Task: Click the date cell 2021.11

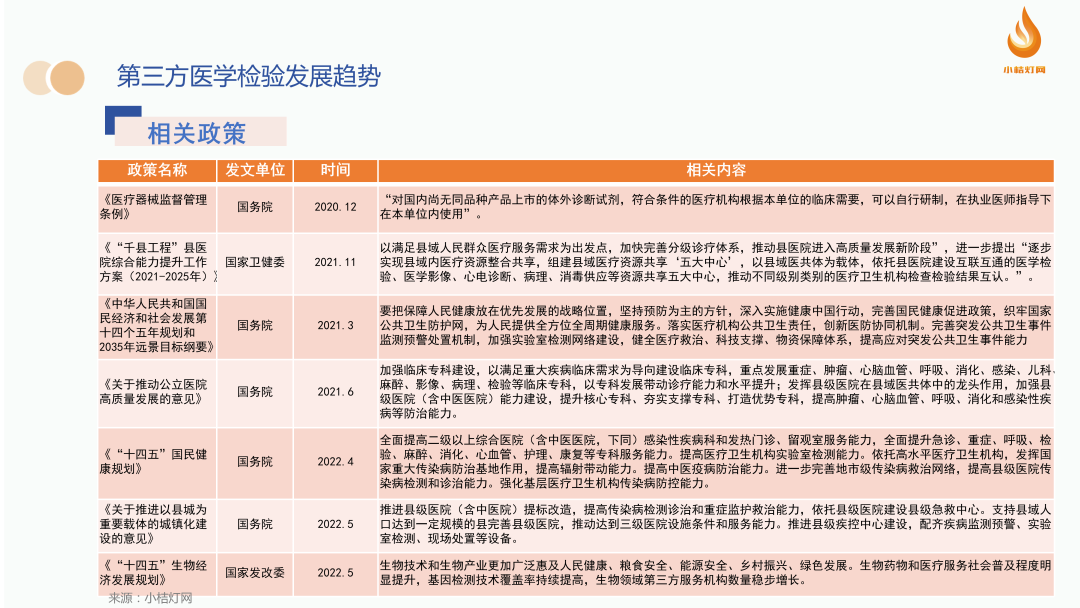Action: 335,261
